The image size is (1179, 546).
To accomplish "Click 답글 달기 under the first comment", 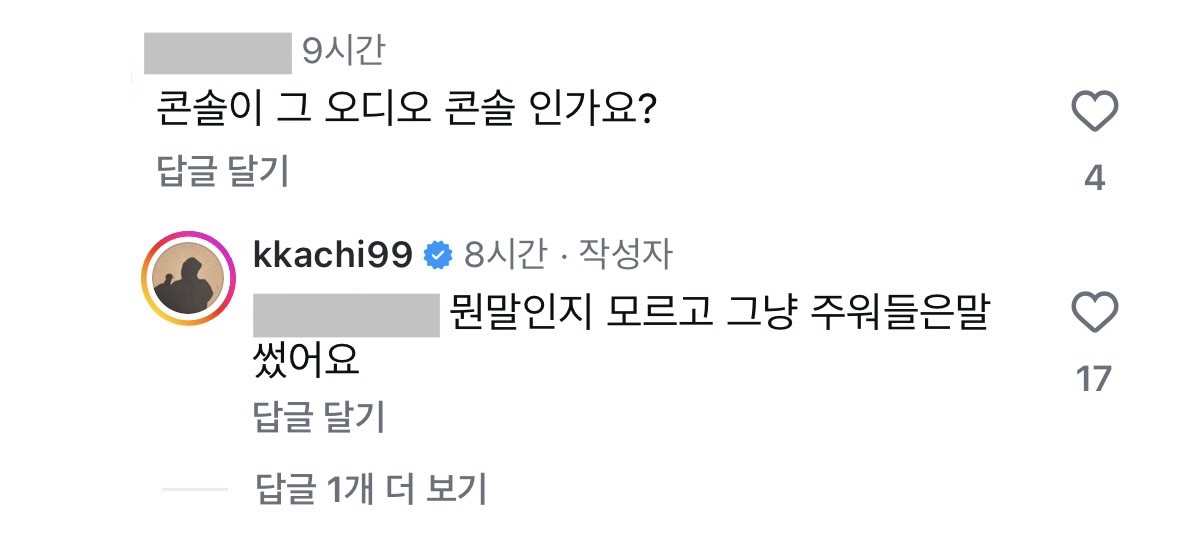I will click(x=223, y=172).
